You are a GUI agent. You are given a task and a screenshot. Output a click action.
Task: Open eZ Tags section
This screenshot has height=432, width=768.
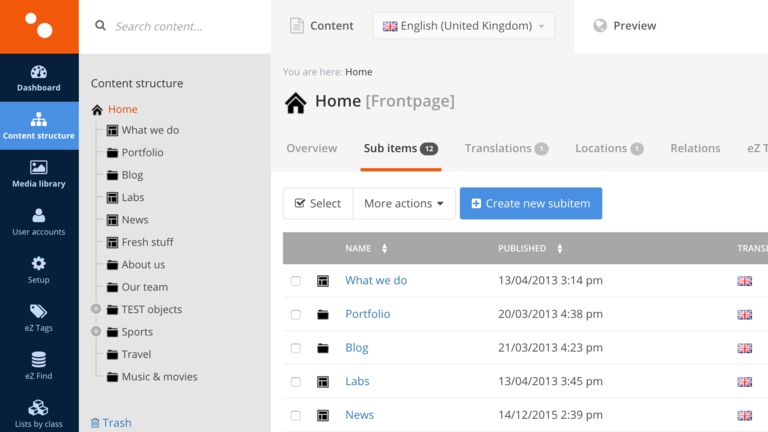(x=39, y=318)
